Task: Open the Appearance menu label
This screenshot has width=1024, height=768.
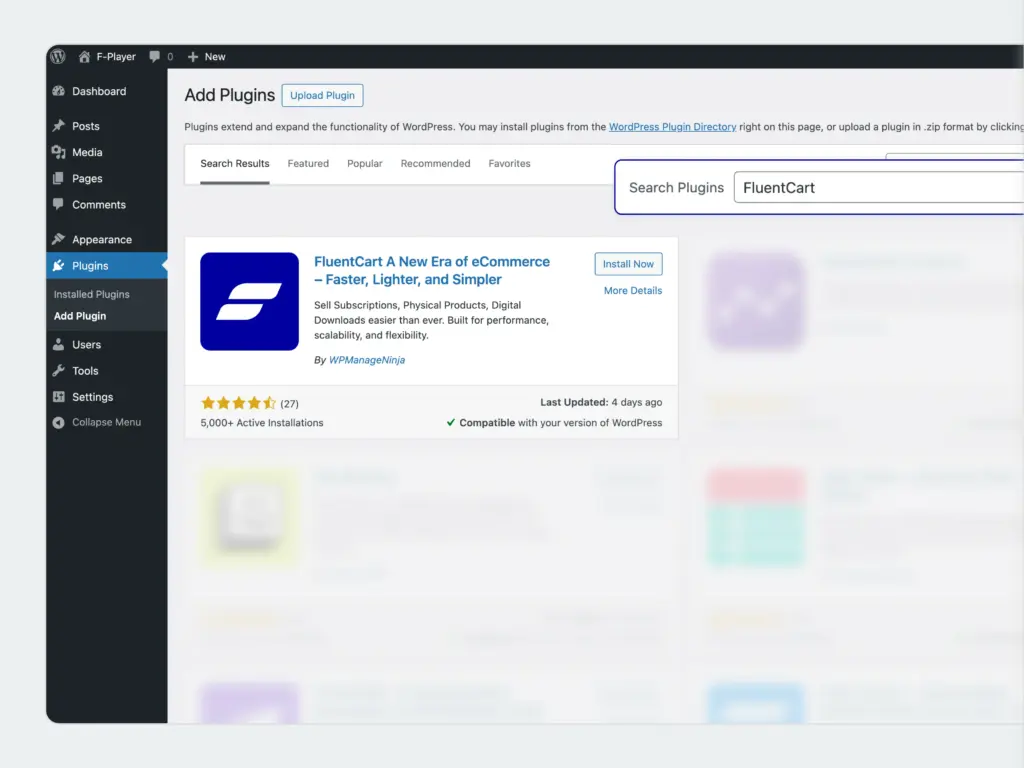Action: [102, 240]
